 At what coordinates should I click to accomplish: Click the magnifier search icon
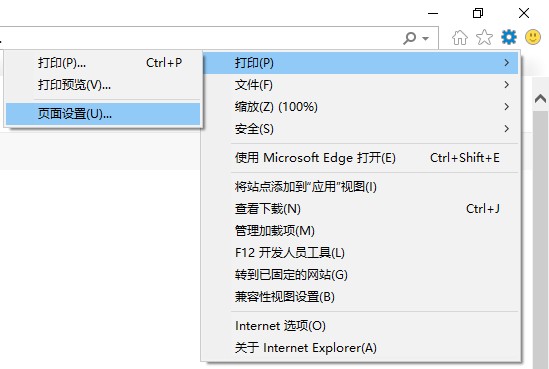coord(410,38)
